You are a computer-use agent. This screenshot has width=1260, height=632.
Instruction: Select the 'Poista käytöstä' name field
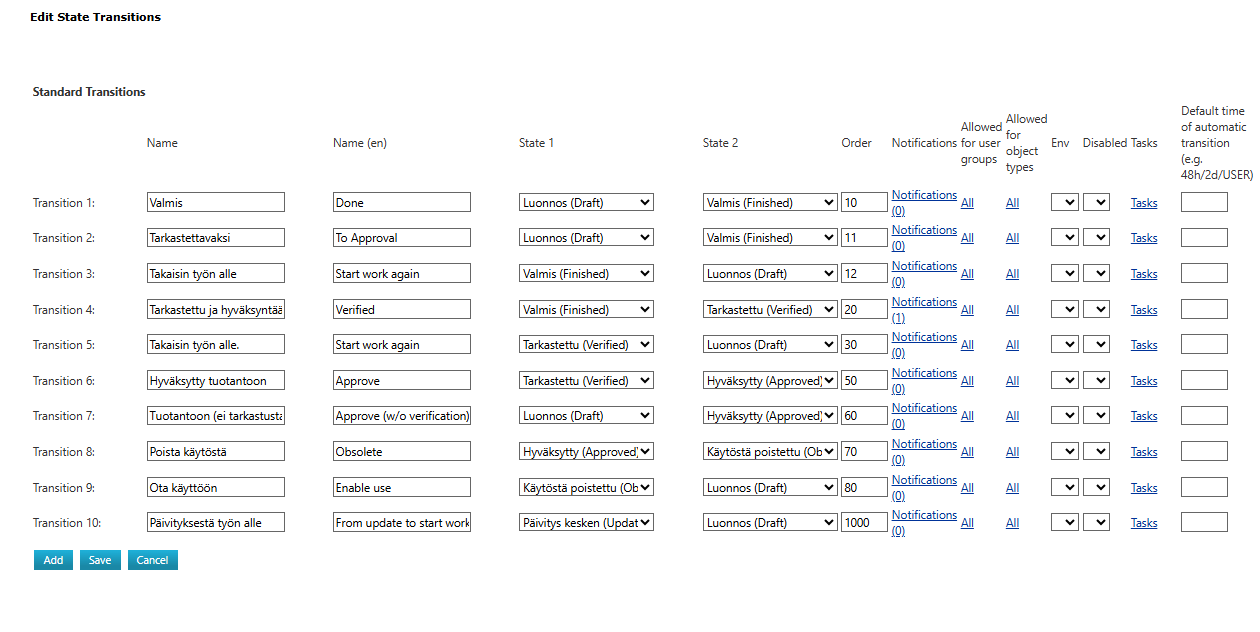215,452
